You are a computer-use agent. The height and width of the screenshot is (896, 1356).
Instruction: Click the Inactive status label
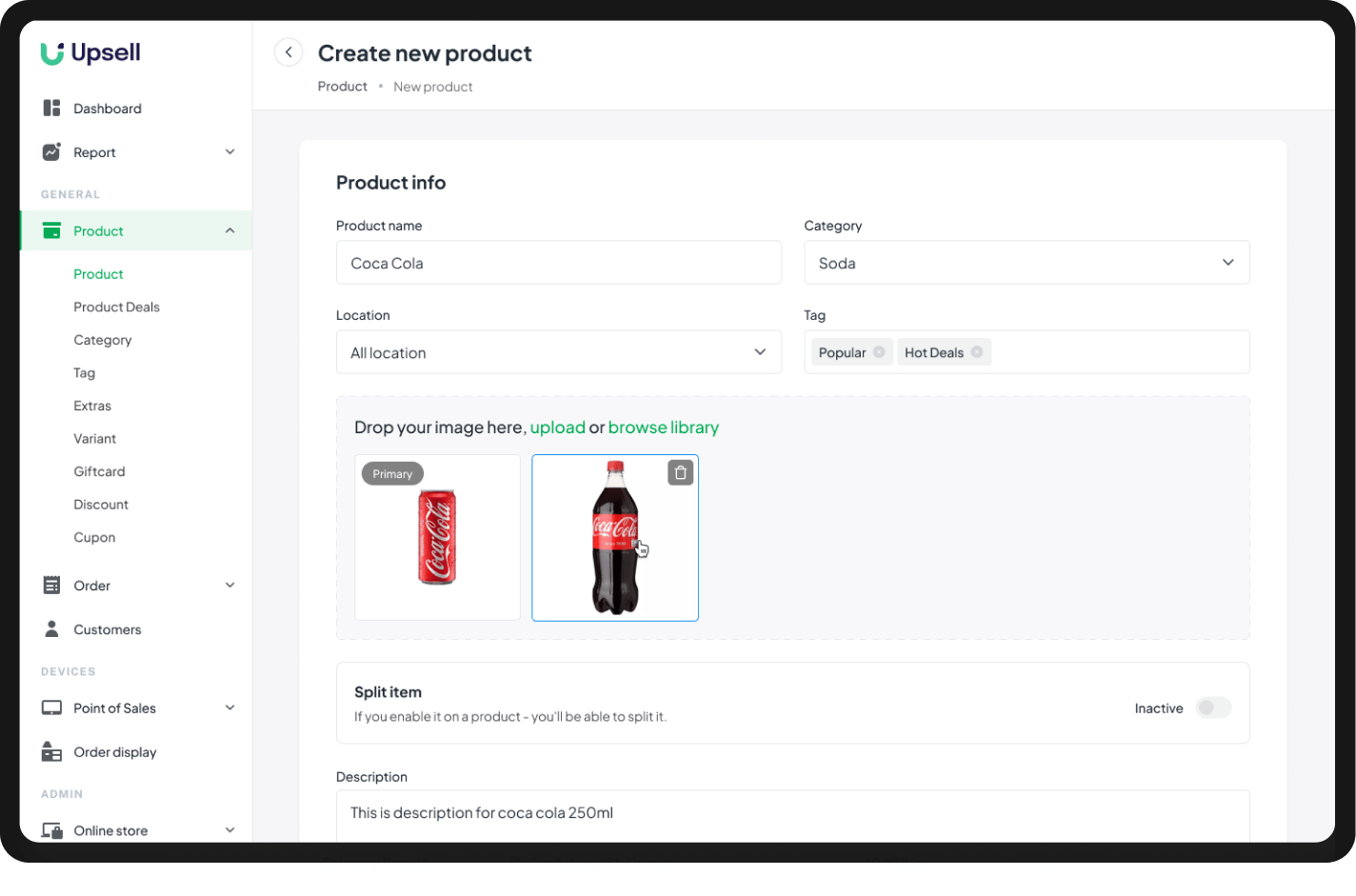point(1158,708)
